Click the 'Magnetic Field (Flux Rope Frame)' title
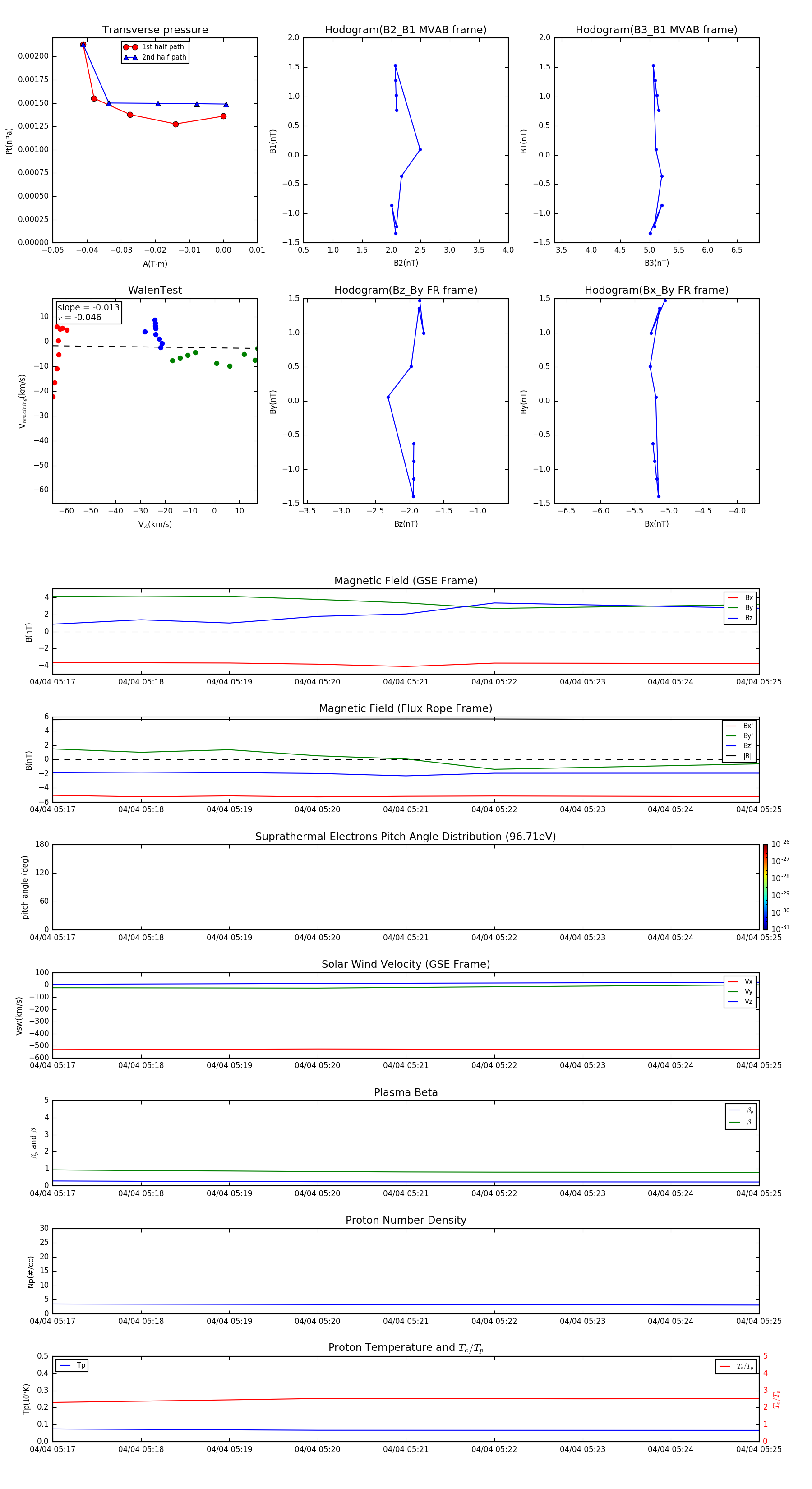812x1489 pixels. 406,709
